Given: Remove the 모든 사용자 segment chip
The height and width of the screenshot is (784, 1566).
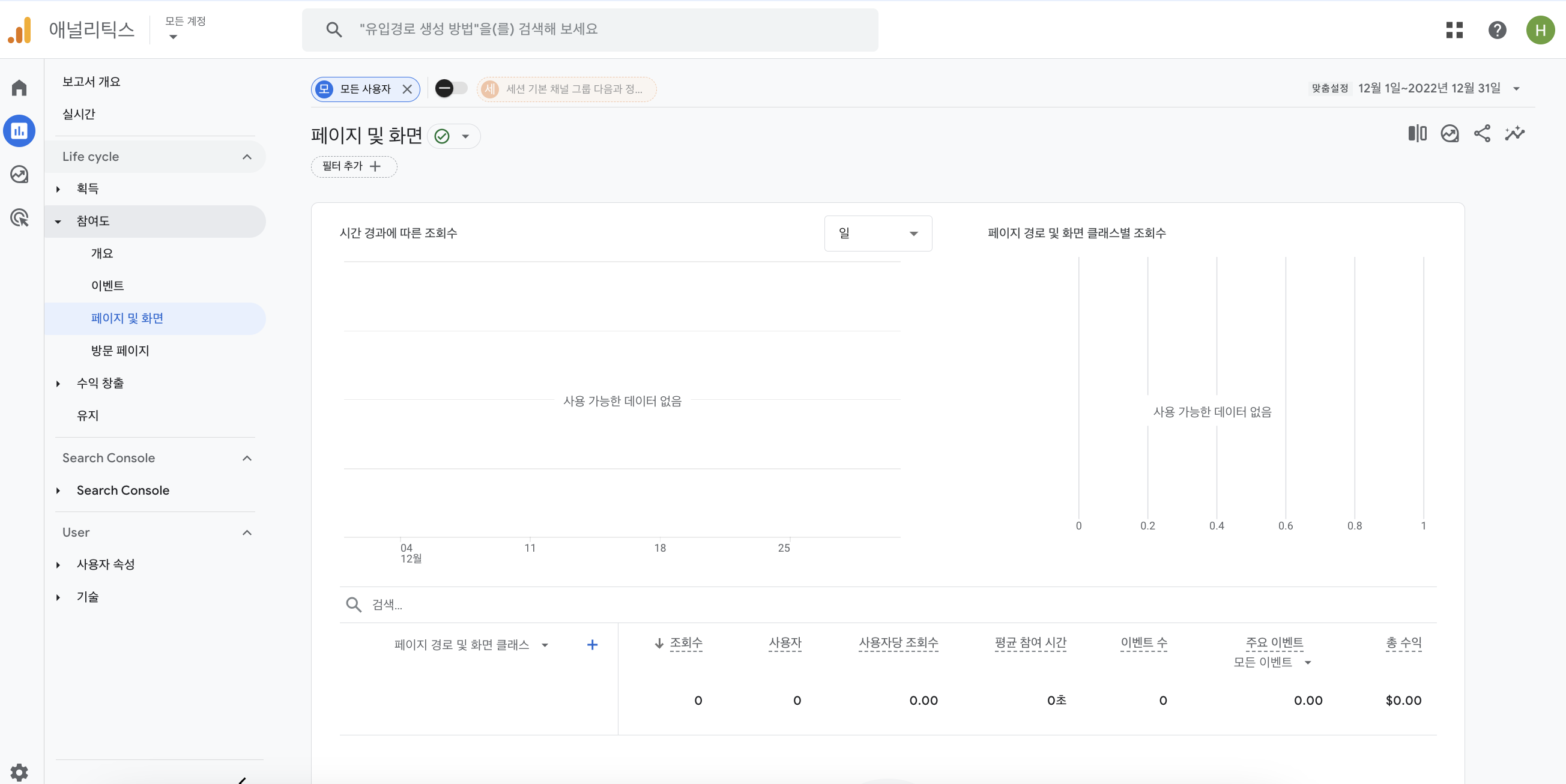Looking at the screenshot, I should (x=407, y=89).
